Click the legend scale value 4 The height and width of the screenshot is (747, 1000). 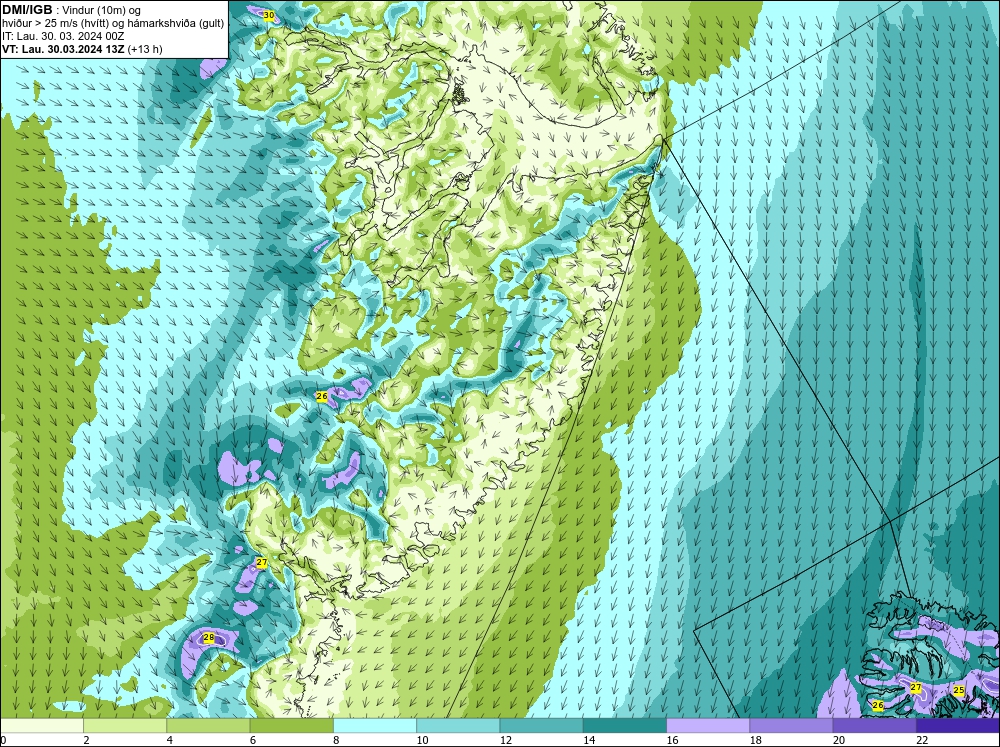pyautogui.click(x=170, y=739)
